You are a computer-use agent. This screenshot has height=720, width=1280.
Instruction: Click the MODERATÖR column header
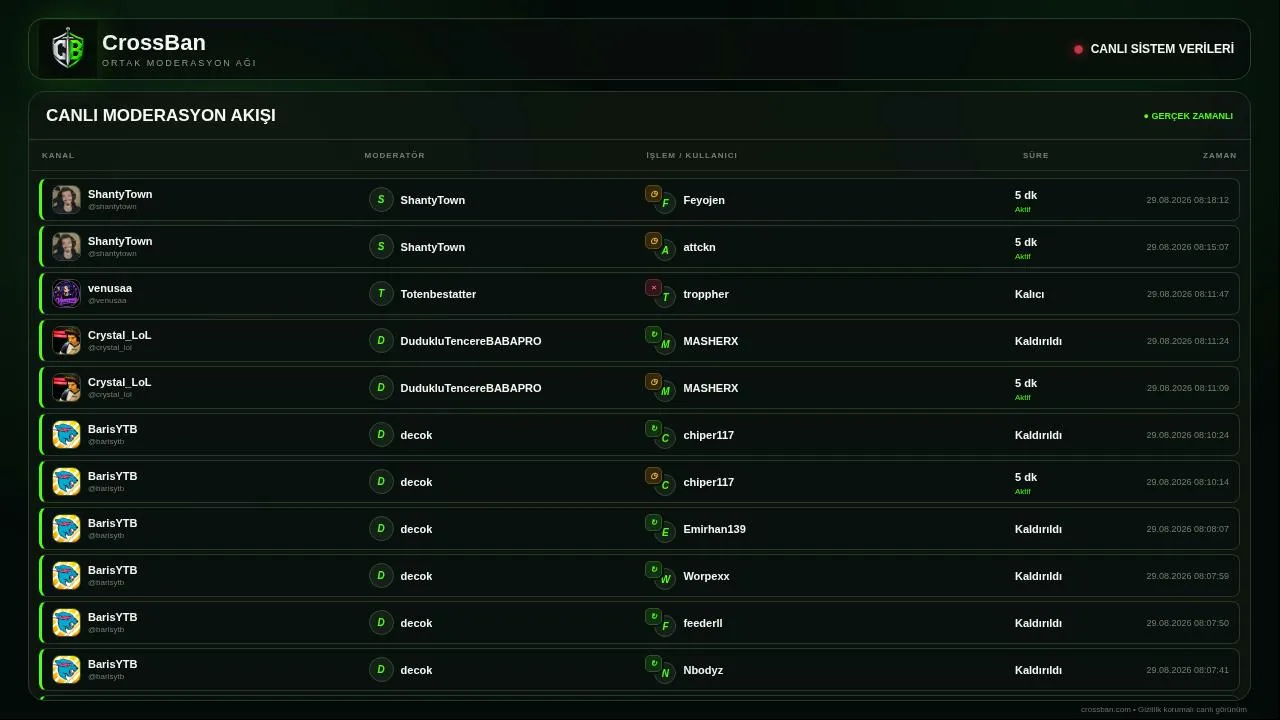click(x=395, y=155)
